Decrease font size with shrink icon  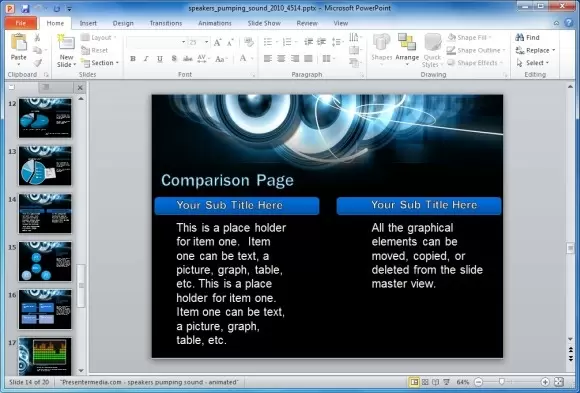point(230,42)
